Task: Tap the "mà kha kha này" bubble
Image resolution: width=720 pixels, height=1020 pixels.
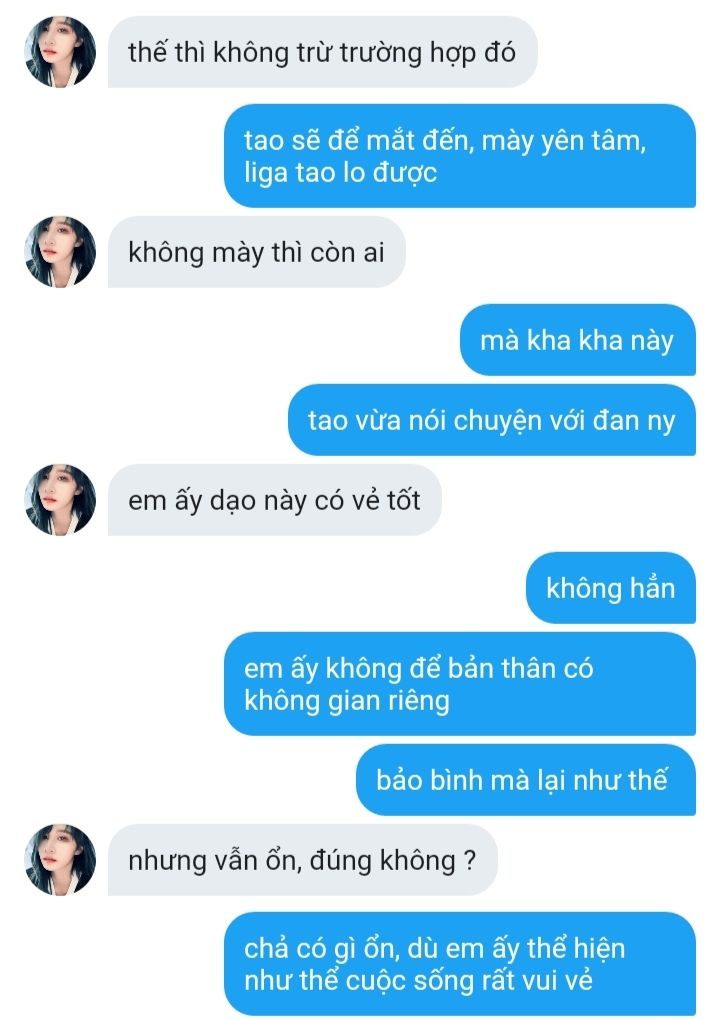Action: [578, 340]
